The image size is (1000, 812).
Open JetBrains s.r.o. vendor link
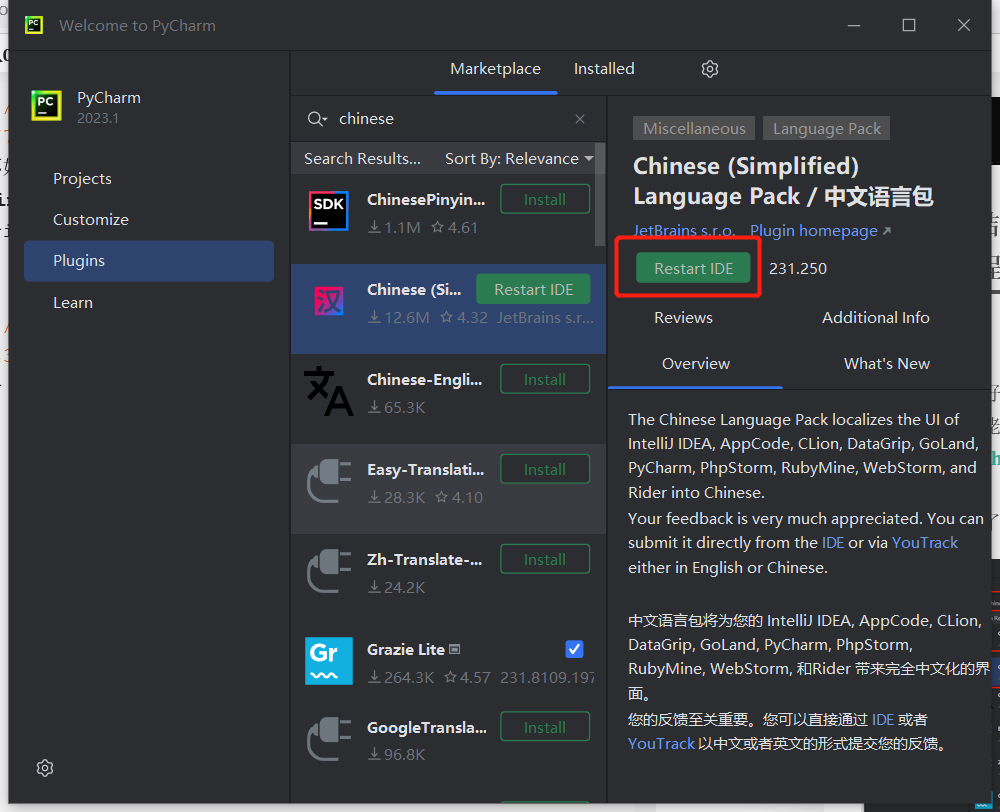pyautogui.click(x=684, y=230)
